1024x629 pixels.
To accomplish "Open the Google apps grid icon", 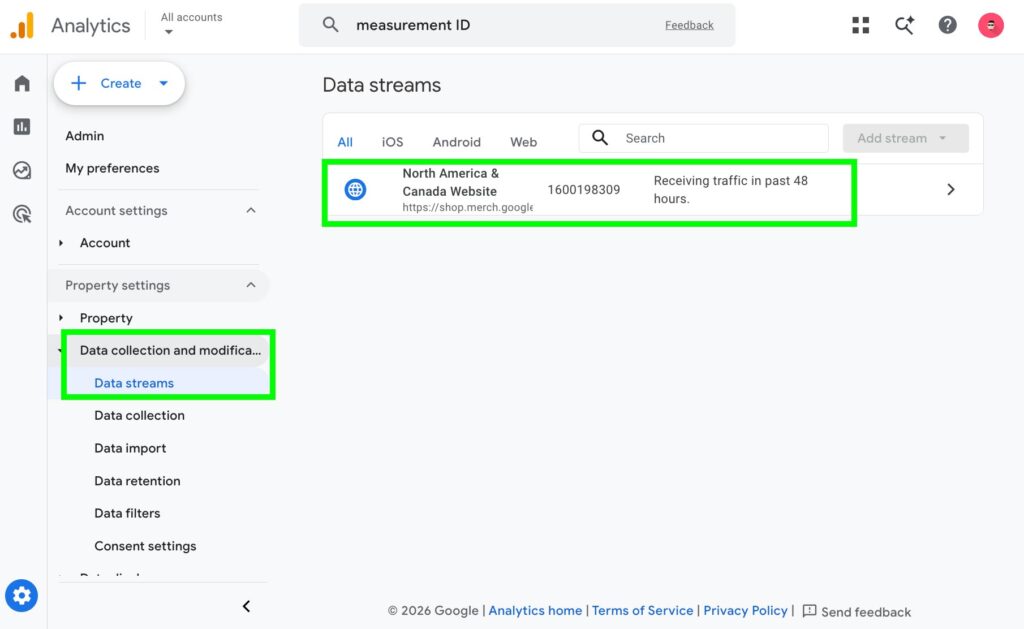I will click(x=861, y=25).
